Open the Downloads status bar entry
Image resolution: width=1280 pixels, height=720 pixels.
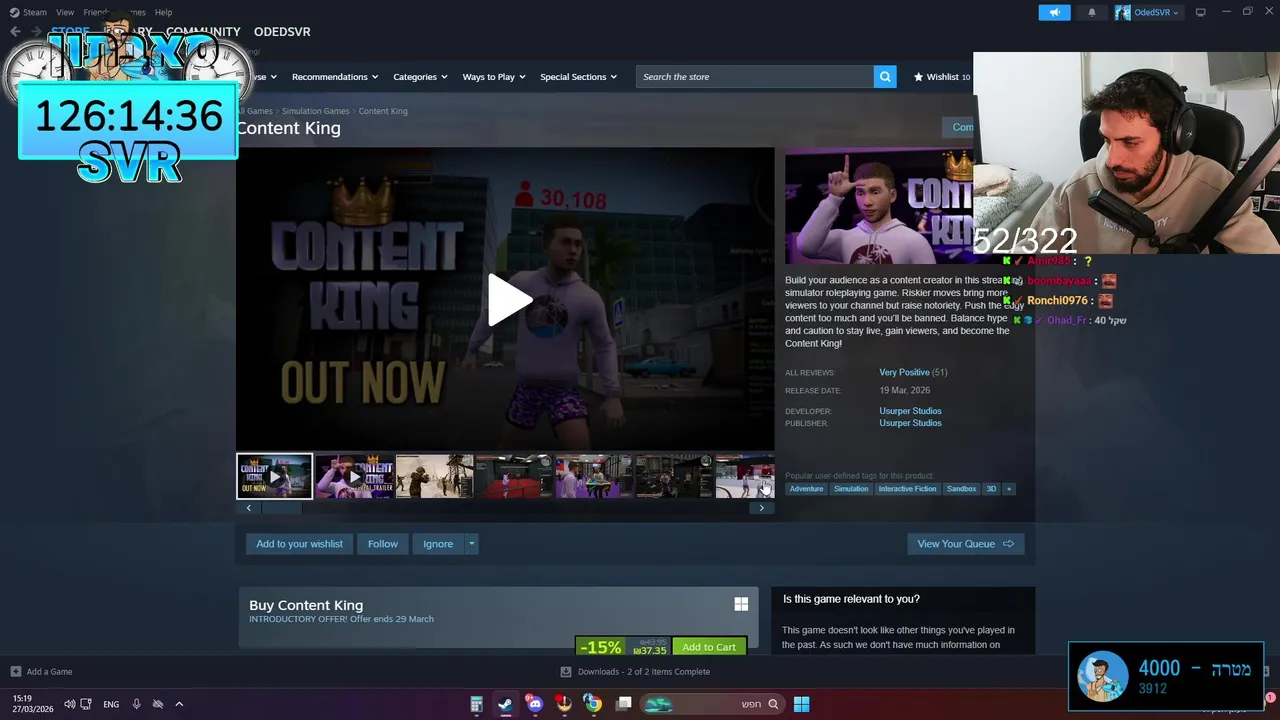(x=635, y=672)
